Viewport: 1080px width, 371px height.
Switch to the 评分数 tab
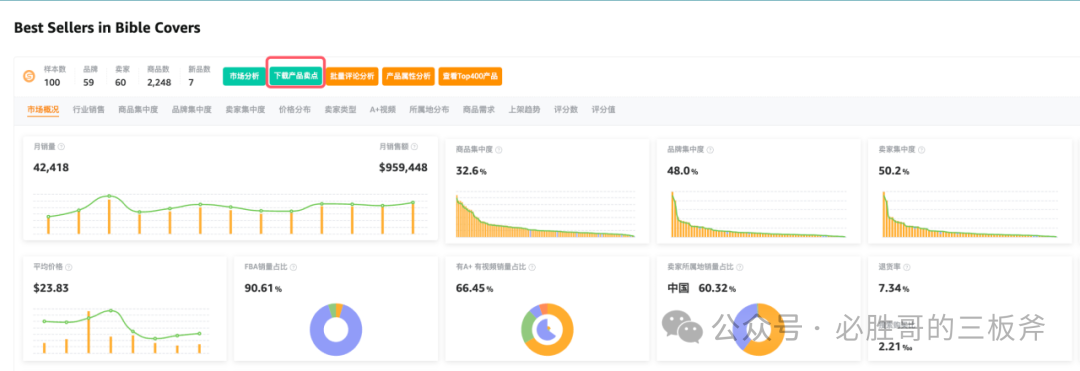[565, 109]
